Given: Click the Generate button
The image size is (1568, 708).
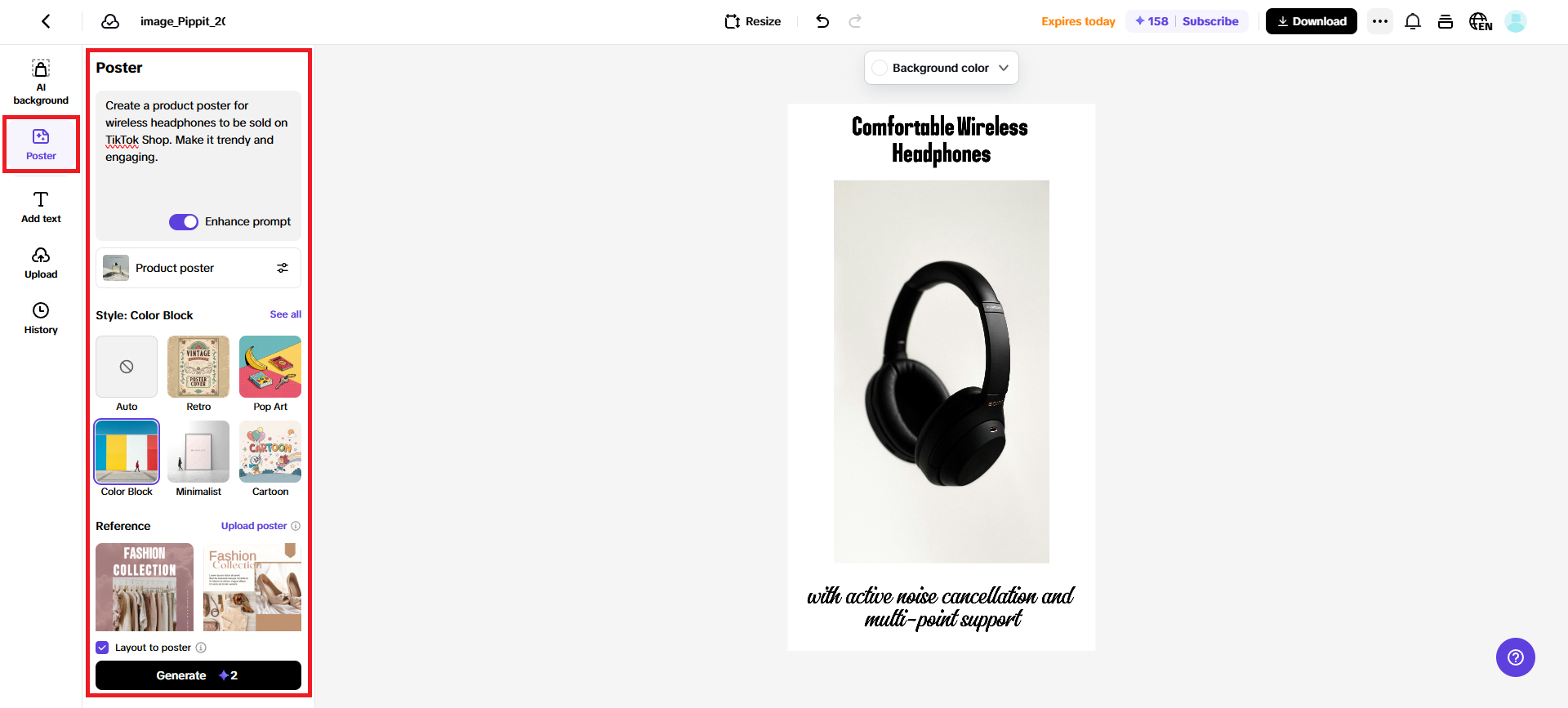Looking at the screenshot, I should click(x=198, y=675).
